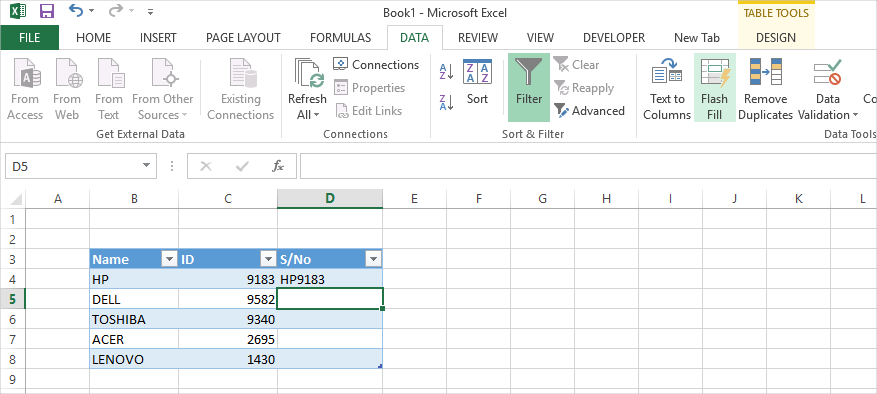Click the formula bar Enter checkmark
Viewport: 877px width, 394px height.
click(242, 166)
